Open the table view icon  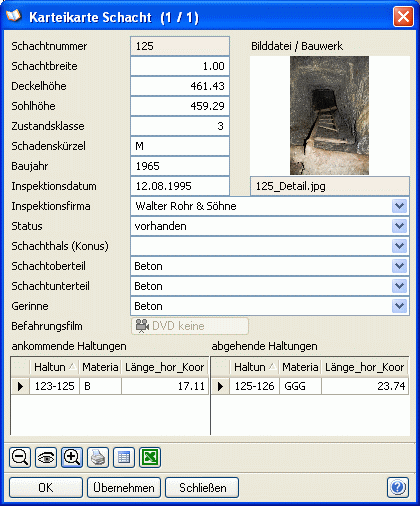pos(124,457)
